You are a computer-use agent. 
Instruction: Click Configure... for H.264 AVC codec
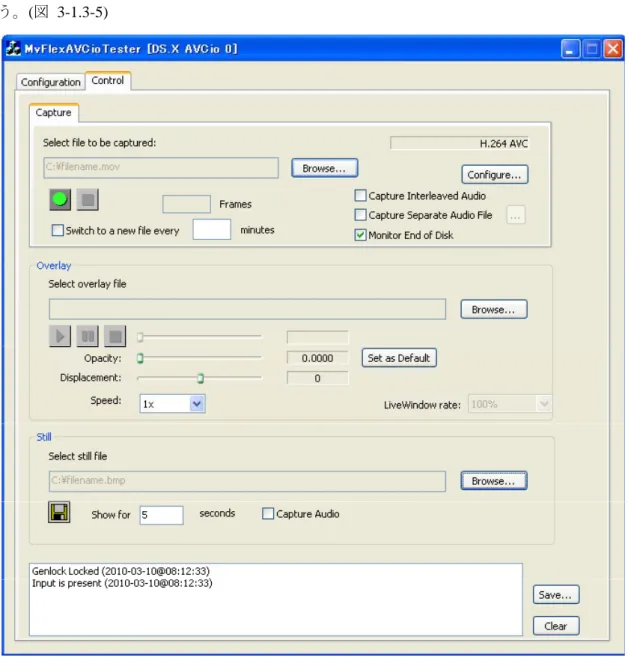495,175
